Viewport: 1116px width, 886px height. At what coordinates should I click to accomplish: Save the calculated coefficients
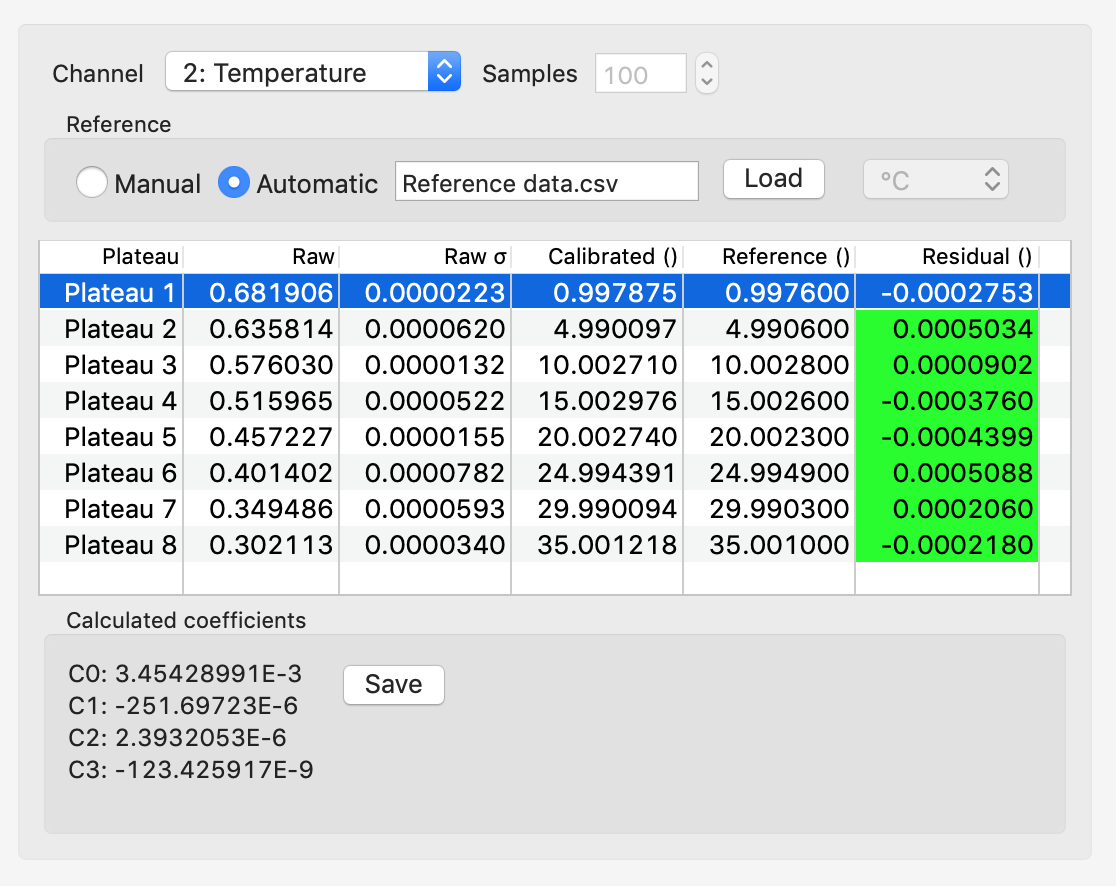tap(393, 685)
